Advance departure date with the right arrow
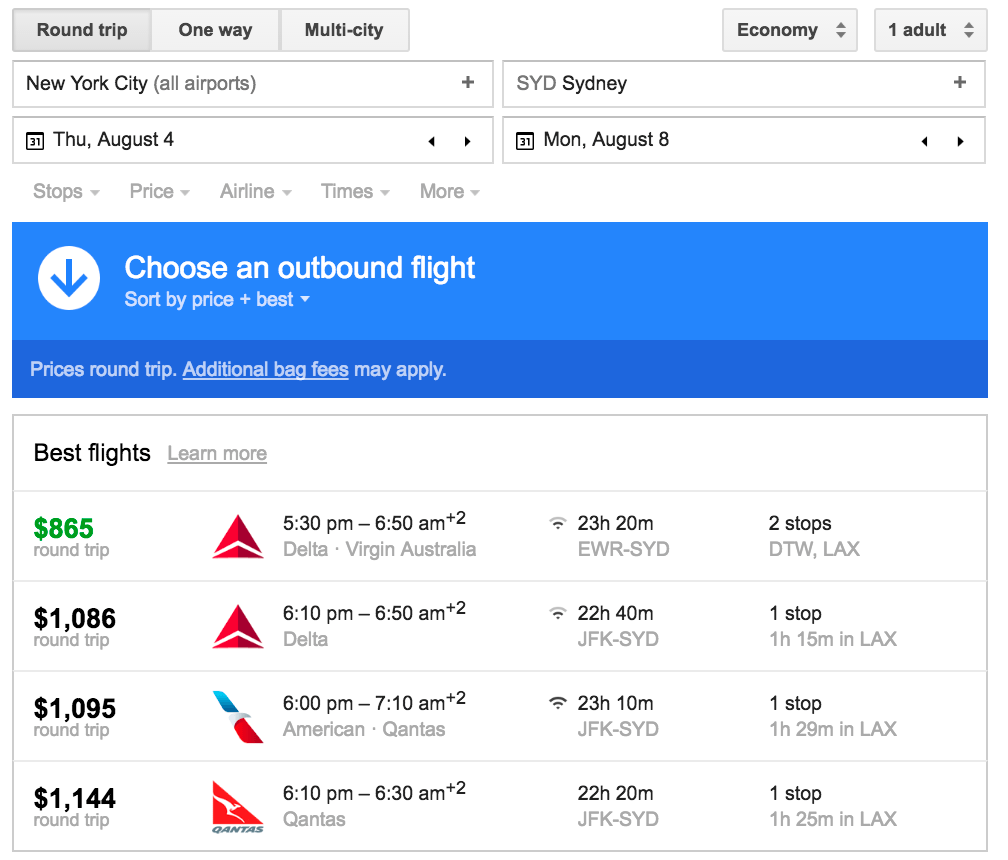The image size is (1008, 860). (x=467, y=141)
